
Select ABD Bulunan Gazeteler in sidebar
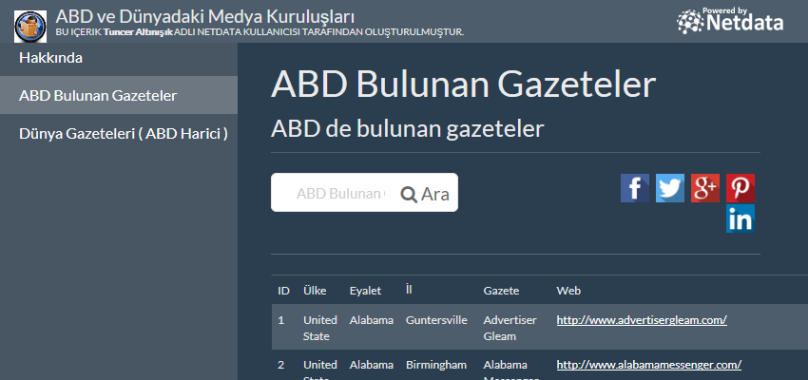(119, 95)
